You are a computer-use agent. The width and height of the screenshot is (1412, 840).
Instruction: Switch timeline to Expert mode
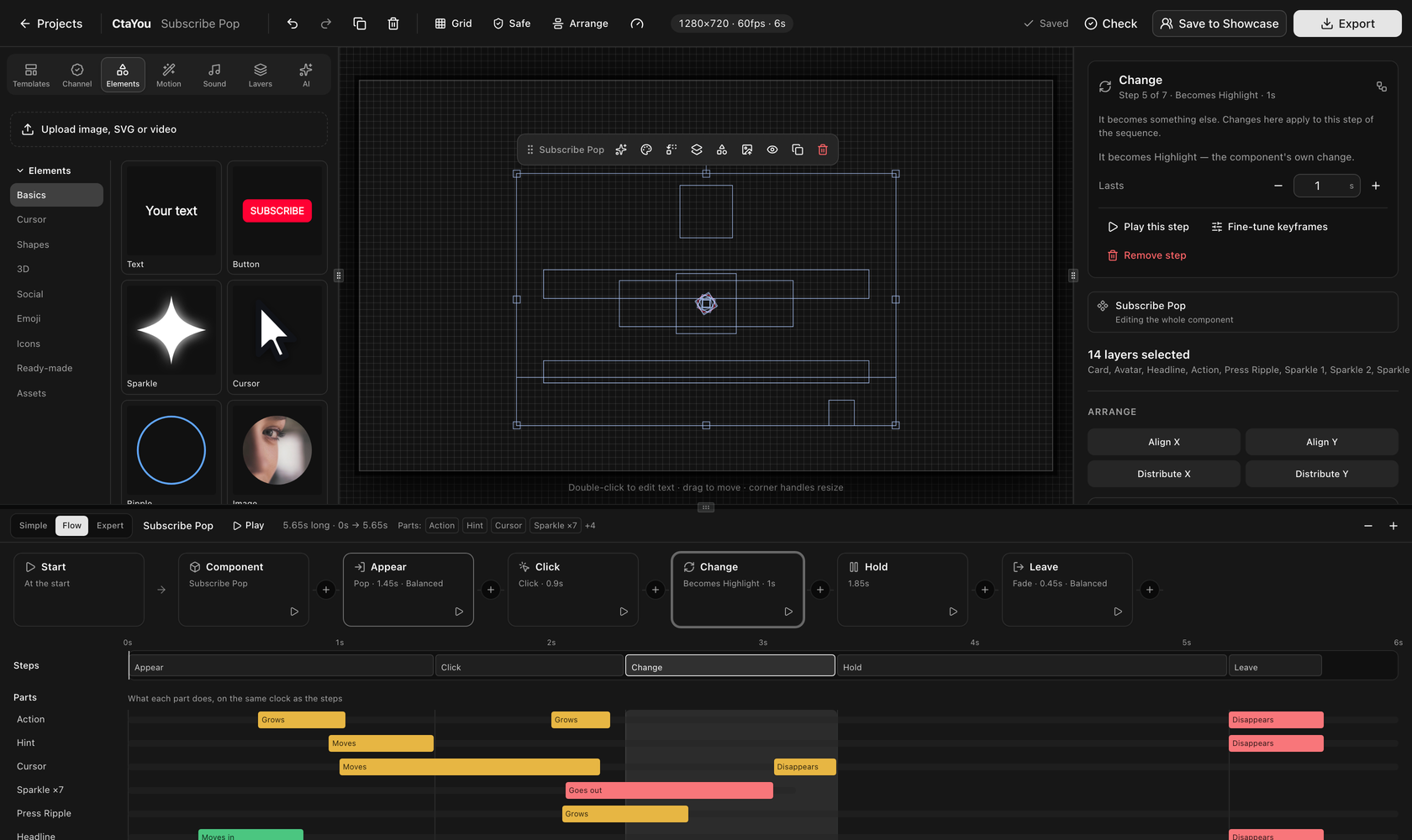(110, 526)
